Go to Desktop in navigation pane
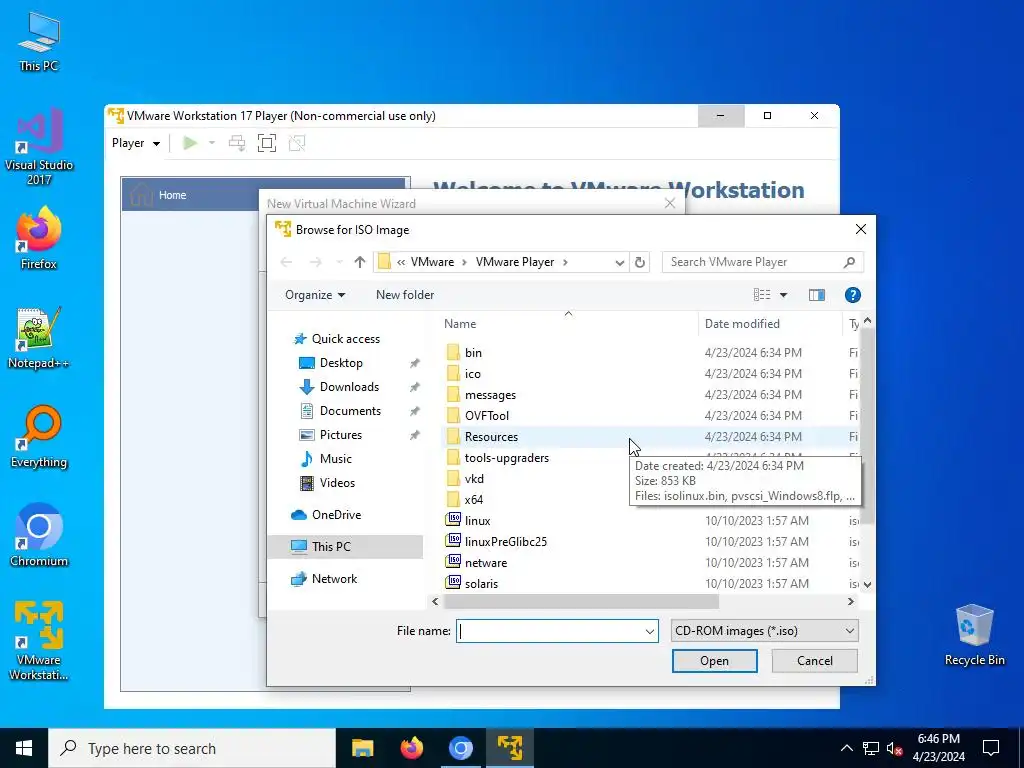This screenshot has width=1024, height=768. 341,363
